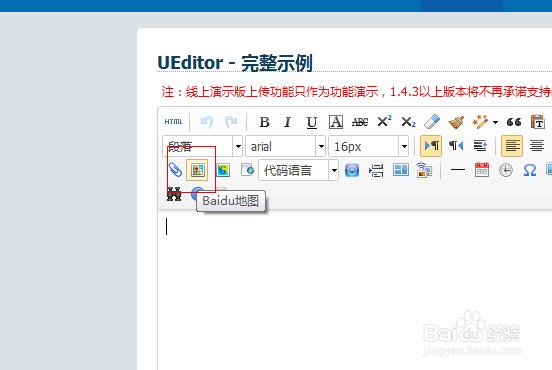
Task: Toggle strikethrough ABC icon
Action: (x=360, y=122)
